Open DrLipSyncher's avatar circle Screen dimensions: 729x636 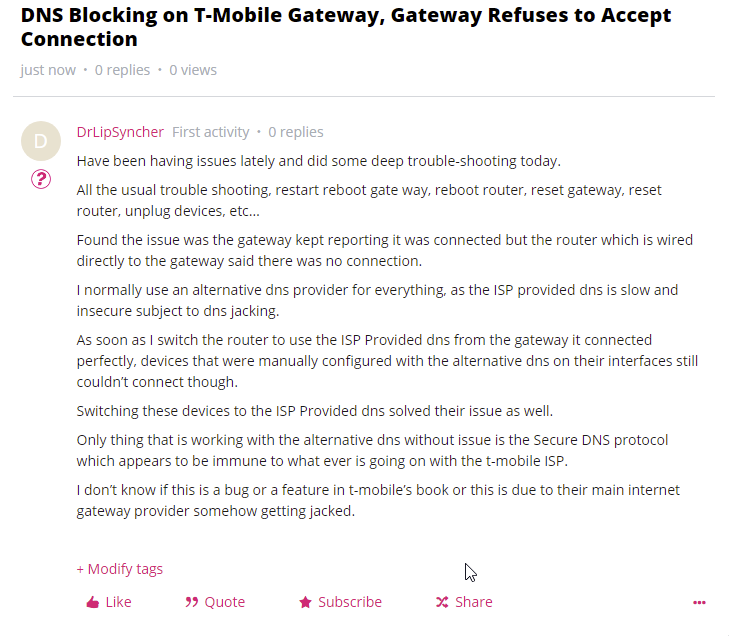[41, 141]
